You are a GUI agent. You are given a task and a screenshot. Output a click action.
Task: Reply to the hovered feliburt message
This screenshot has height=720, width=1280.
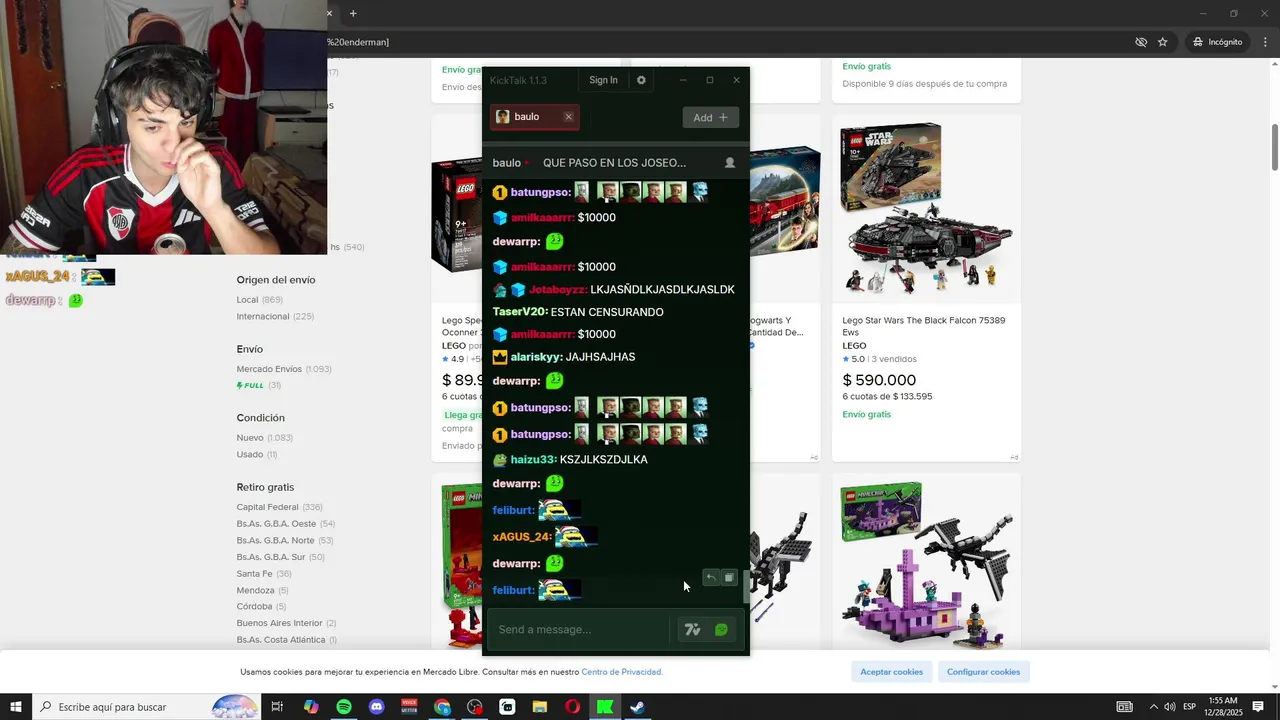tap(711, 577)
